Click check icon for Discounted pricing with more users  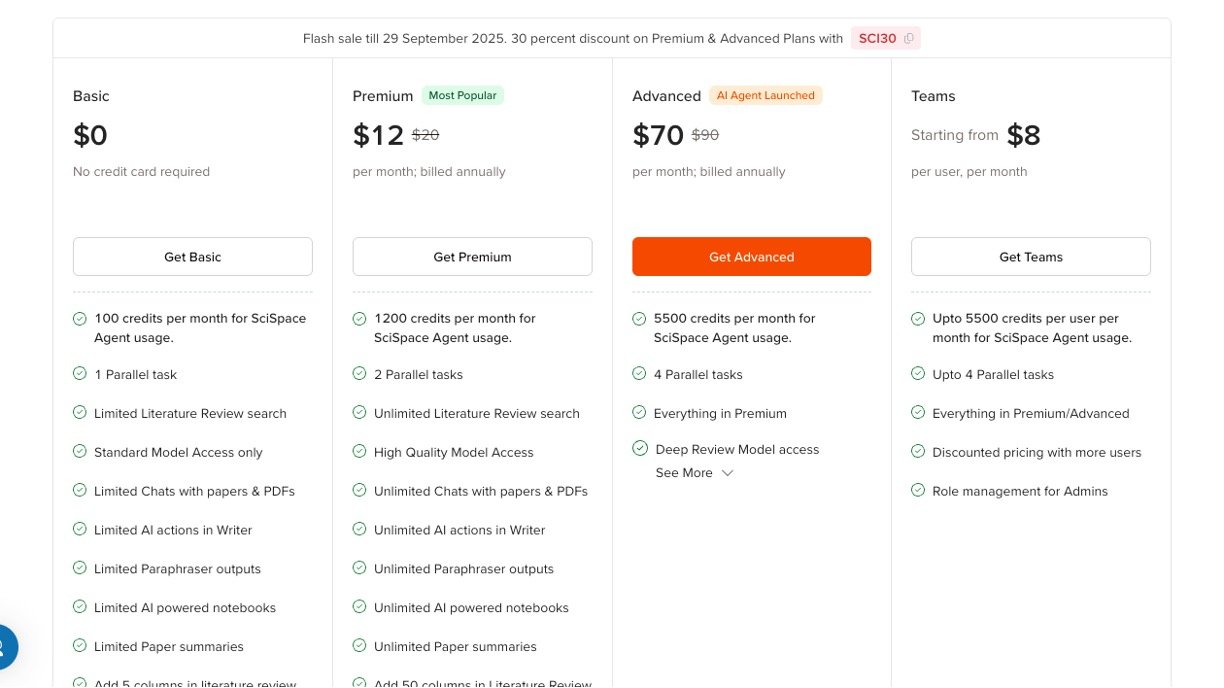918,451
